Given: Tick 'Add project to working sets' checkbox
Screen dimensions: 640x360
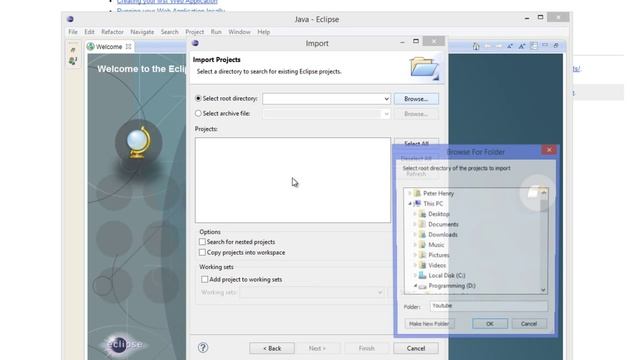Looking at the screenshot, I should [204, 279].
